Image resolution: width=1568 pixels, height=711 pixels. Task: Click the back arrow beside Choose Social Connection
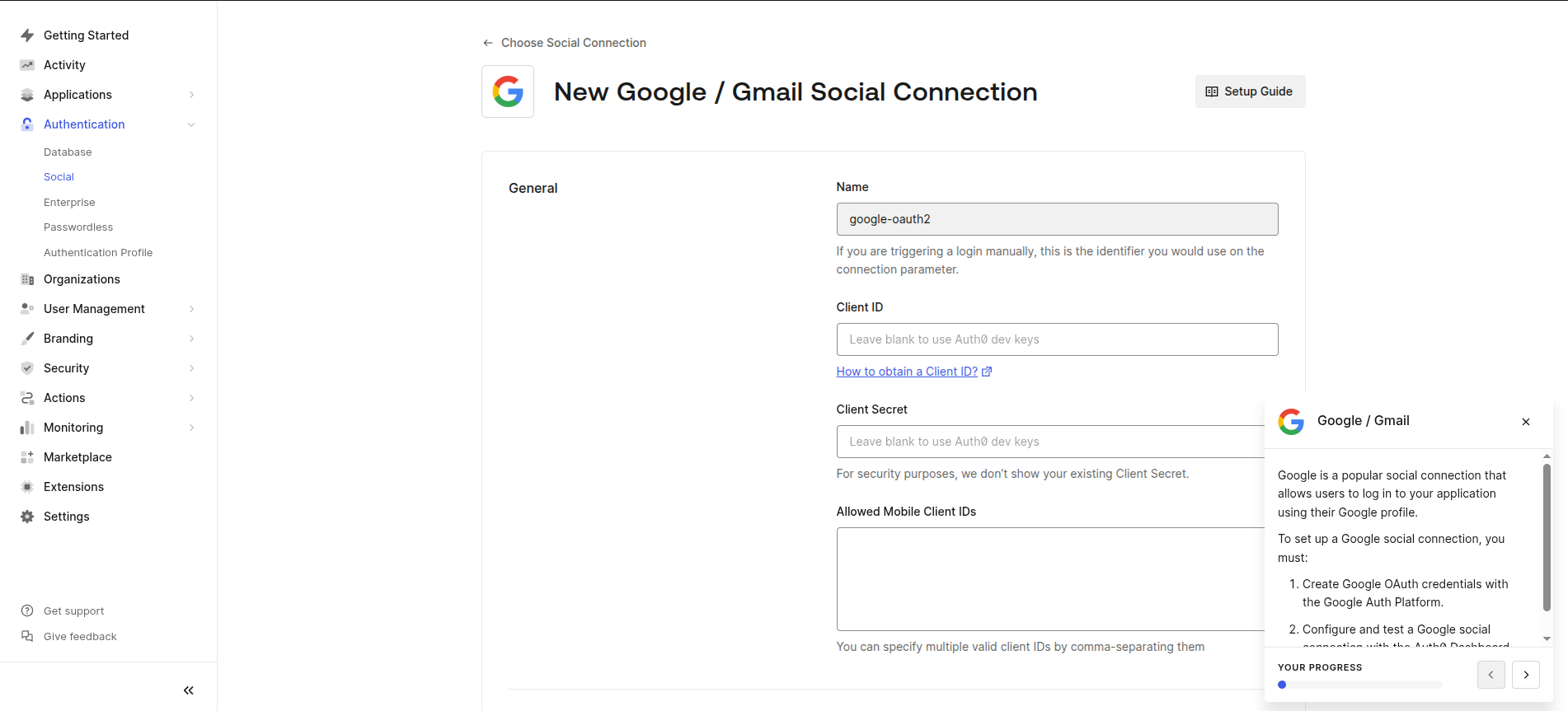(x=488, y=43)
